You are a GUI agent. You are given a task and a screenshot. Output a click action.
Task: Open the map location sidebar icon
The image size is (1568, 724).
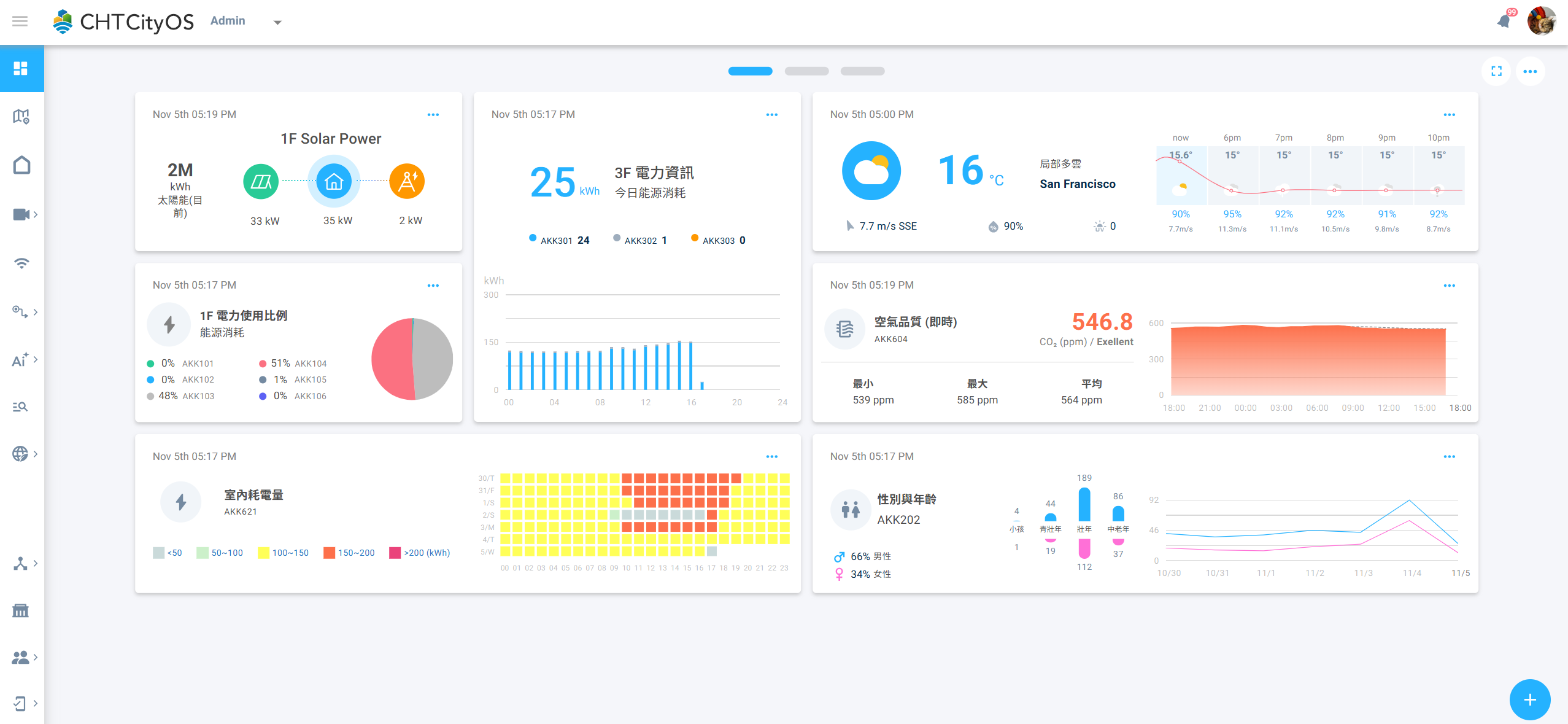(x=21, y=117)
